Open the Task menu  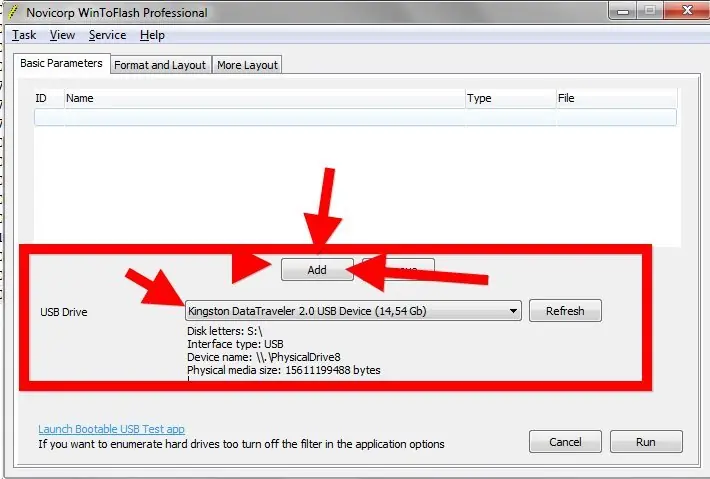tap(24, 35)
